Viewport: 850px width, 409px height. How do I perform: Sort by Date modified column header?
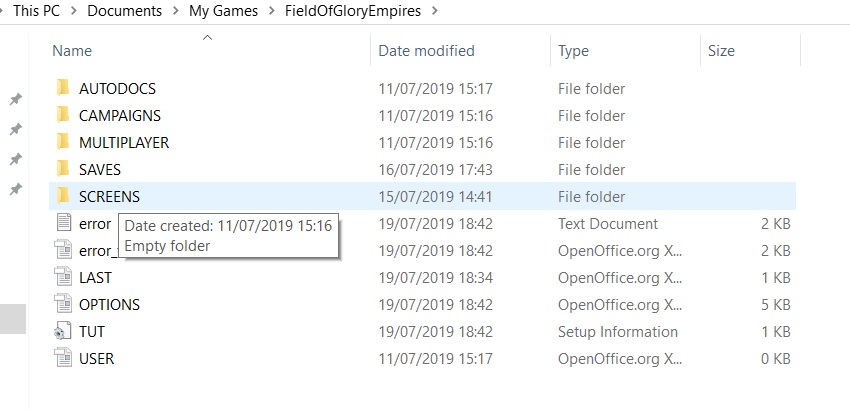pos(426,50)
